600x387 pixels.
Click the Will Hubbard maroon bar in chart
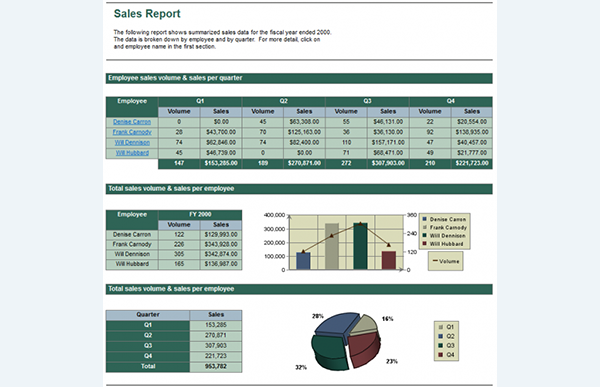pos(389,261)
